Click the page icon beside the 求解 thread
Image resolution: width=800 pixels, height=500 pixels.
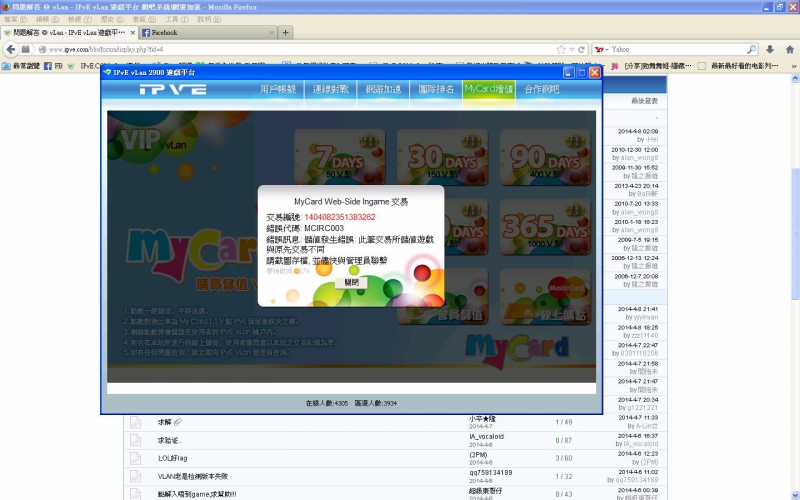click(x=135, y=423)
